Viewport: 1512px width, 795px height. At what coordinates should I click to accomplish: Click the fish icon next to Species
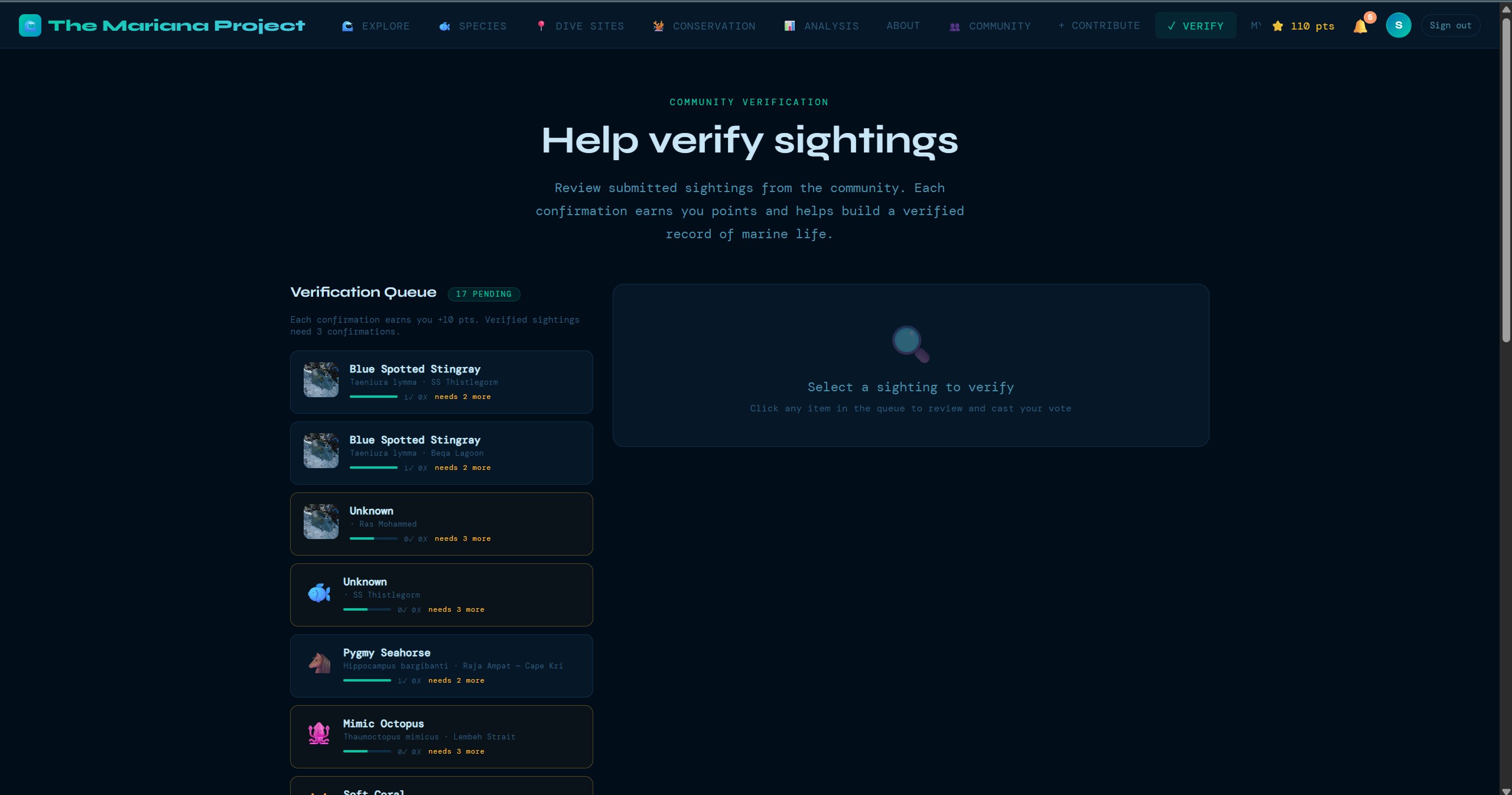tap(444, 26)
